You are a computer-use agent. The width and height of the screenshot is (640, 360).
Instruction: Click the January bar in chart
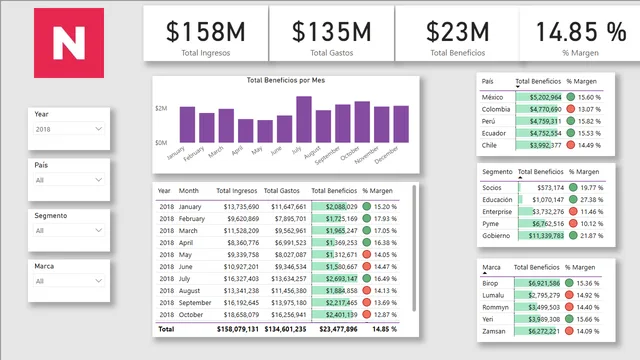pyautogui.click(x=187, y=124)
